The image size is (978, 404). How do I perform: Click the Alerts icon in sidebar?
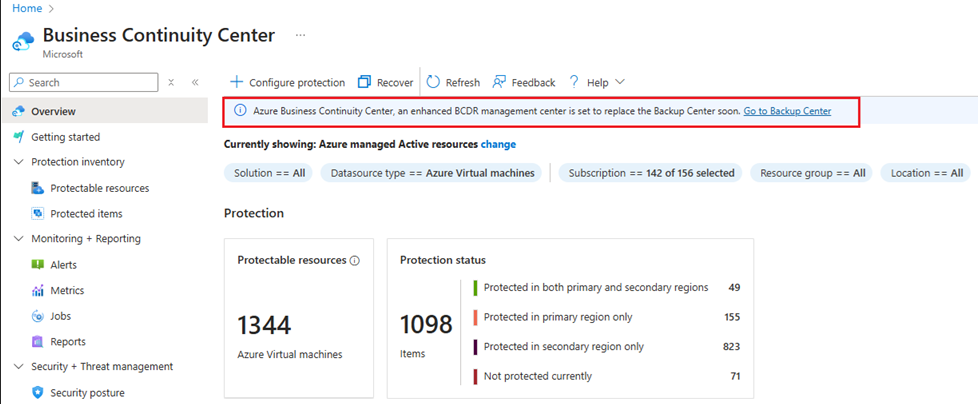37,264
